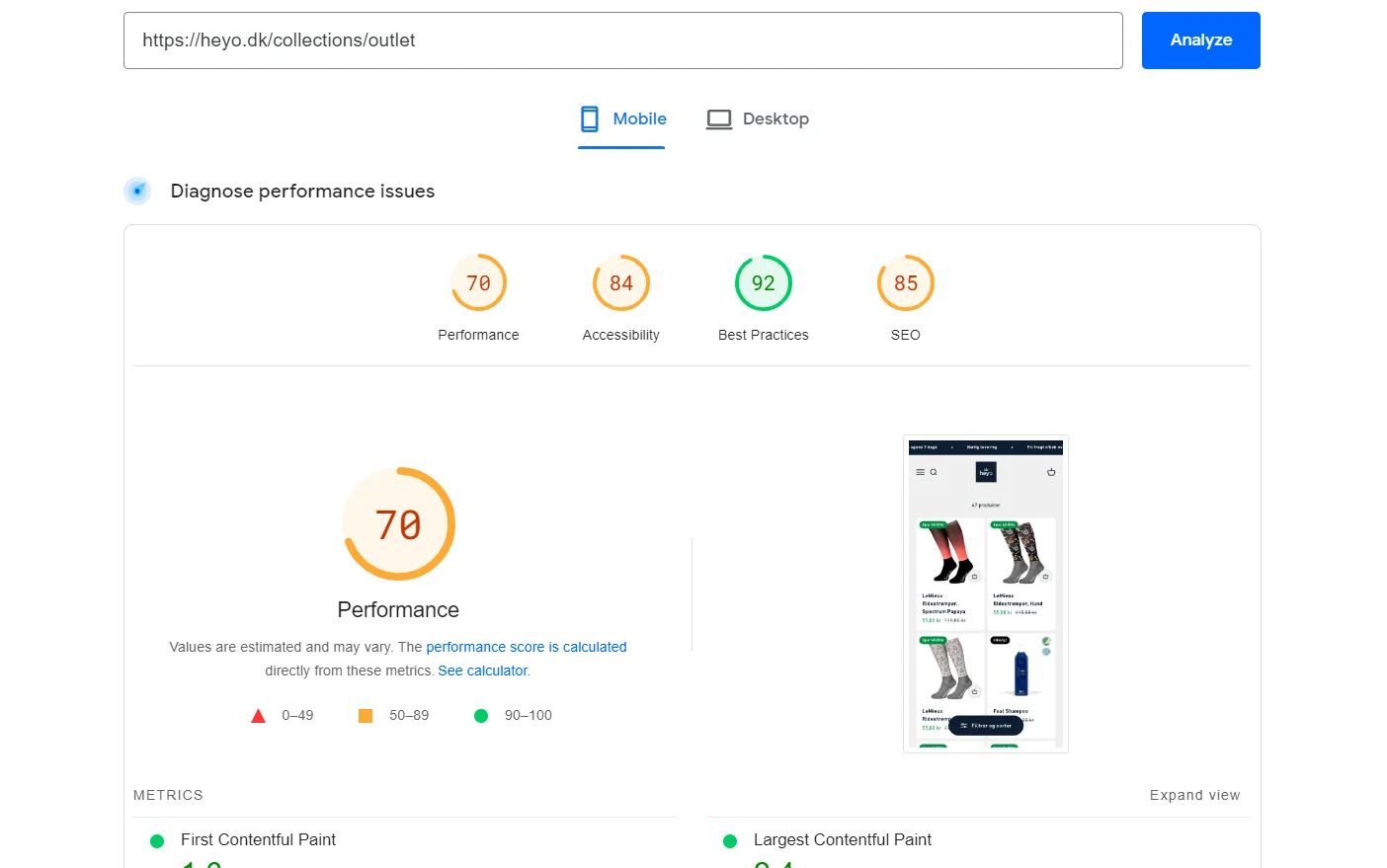Screen dimensions: 1387x868
Task: Click the desktop laptop icon
Action: click(x=719, y=119)
